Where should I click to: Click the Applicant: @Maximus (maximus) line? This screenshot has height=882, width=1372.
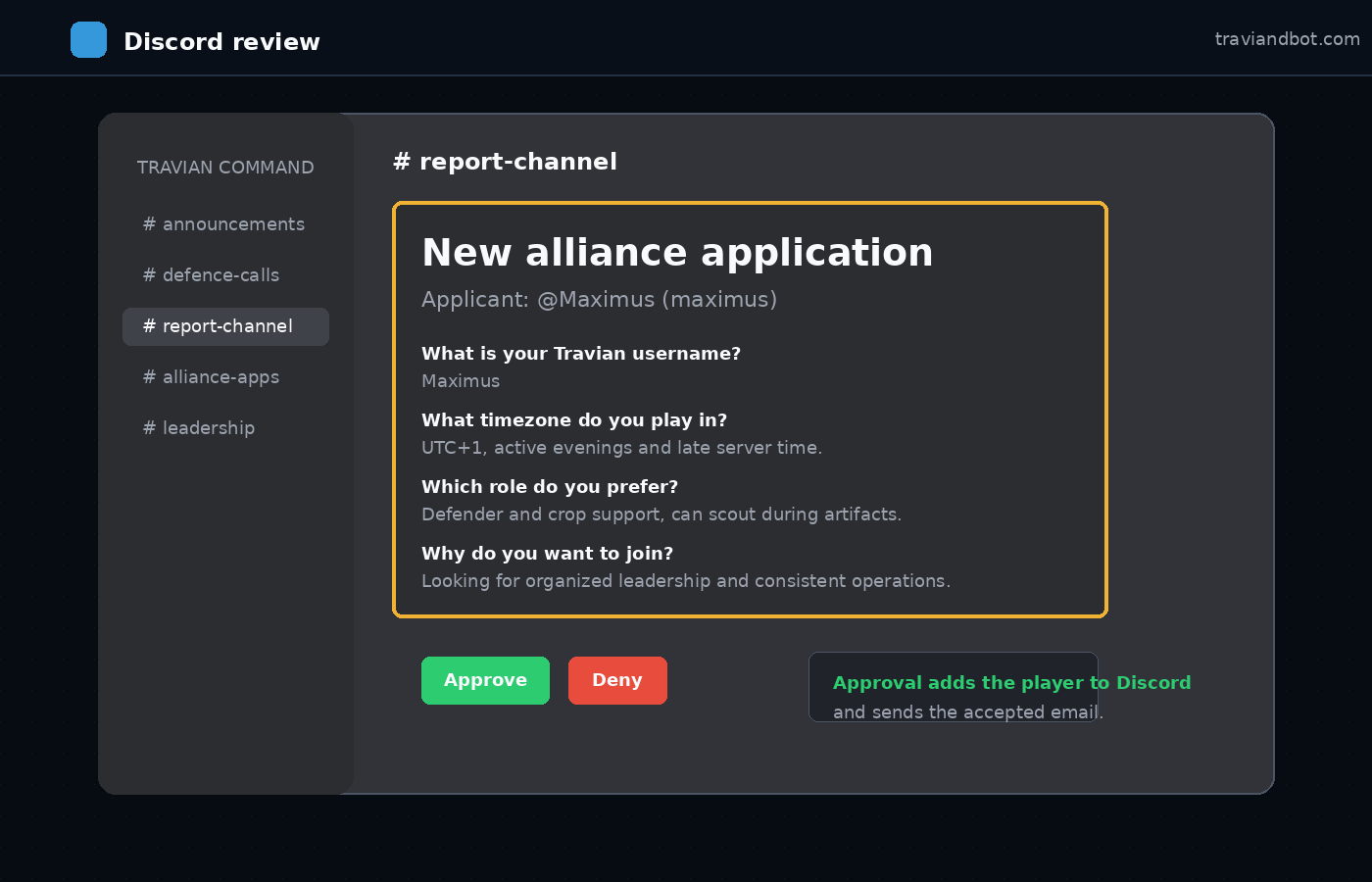(x=599, y=300)
